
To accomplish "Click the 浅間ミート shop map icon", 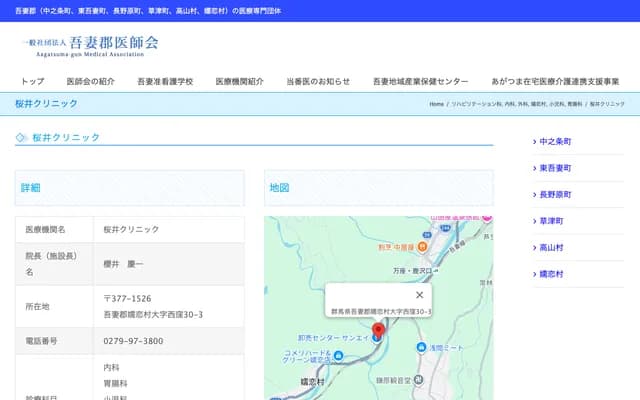I will (x=421, y=347).
